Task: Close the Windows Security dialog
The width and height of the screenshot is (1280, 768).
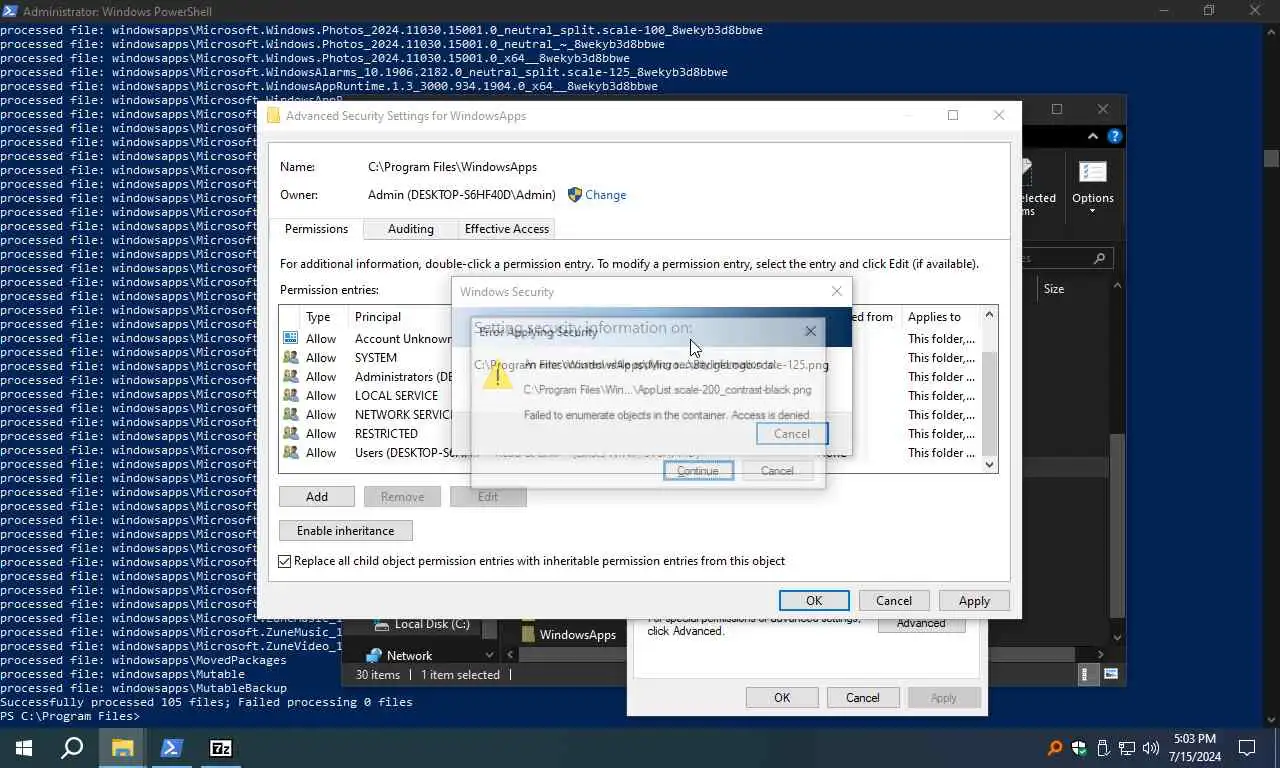Action: [837, 291]
